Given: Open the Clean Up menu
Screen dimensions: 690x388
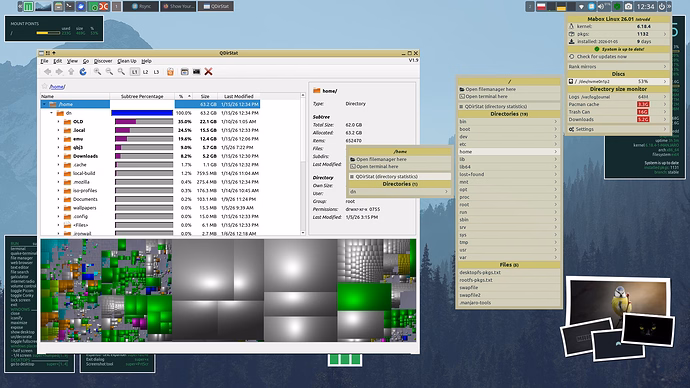Looking at the screenshot, I should pyautogui.click(x=127, y=61).
